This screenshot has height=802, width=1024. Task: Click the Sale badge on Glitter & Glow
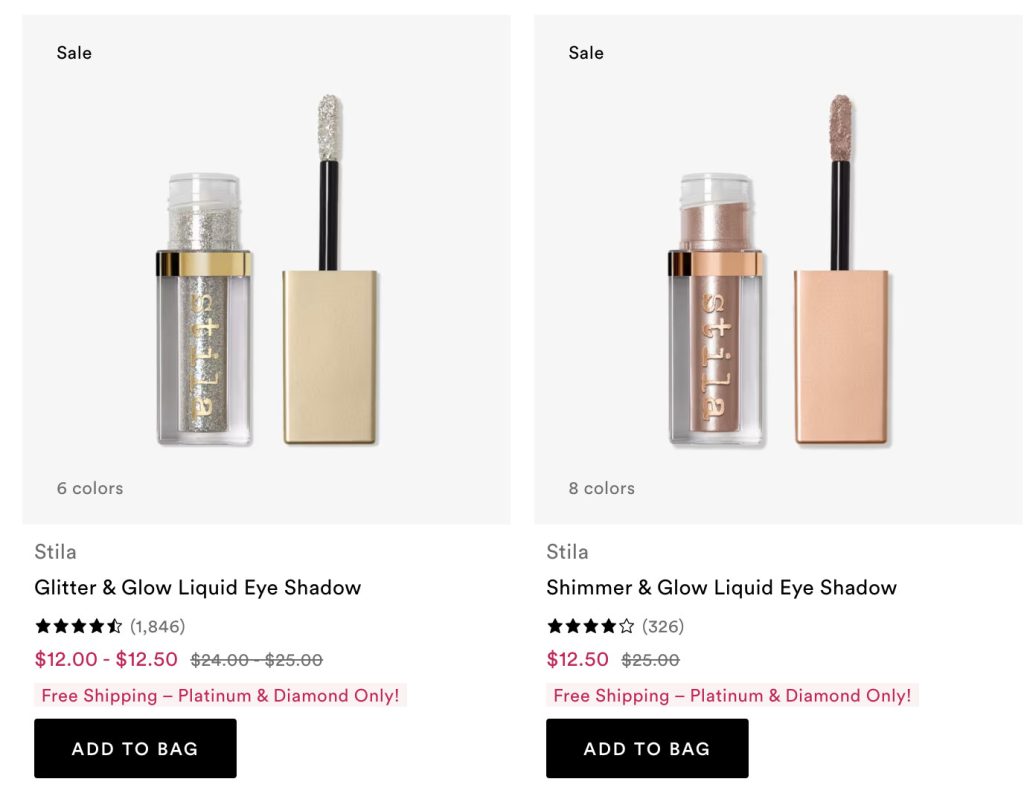pyautogui.click(x=74, y=53)
